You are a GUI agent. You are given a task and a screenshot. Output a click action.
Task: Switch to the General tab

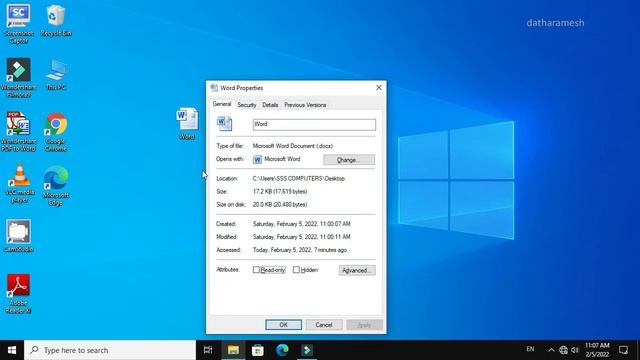click(222, 104)
